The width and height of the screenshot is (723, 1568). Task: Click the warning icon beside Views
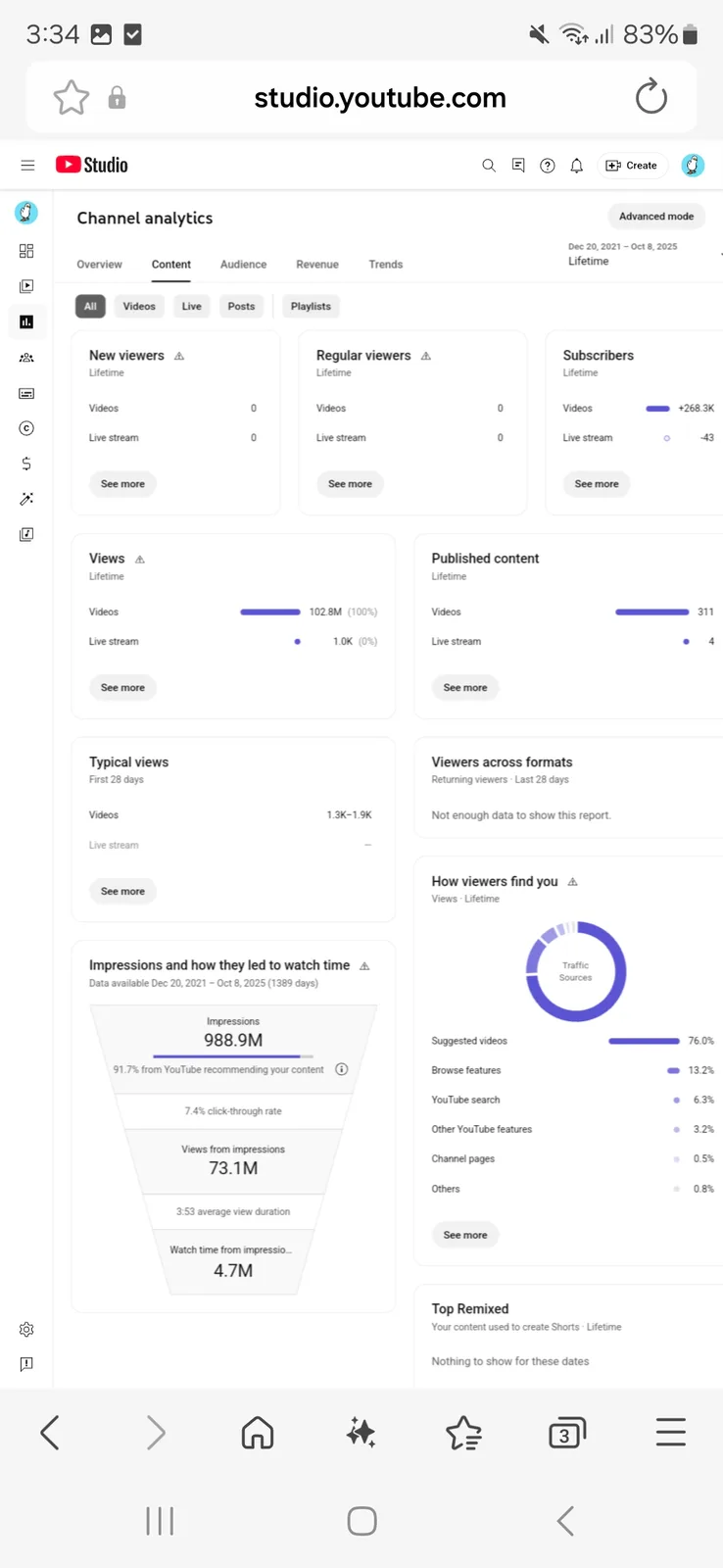140,559
